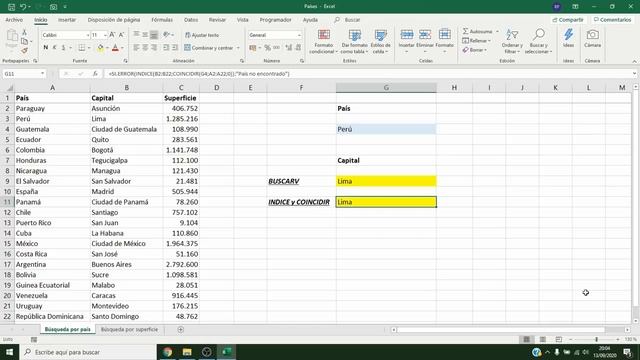This screenshot has height=360, width=640.
Task: Click the Windows Start button
Action: pos(9,352)
